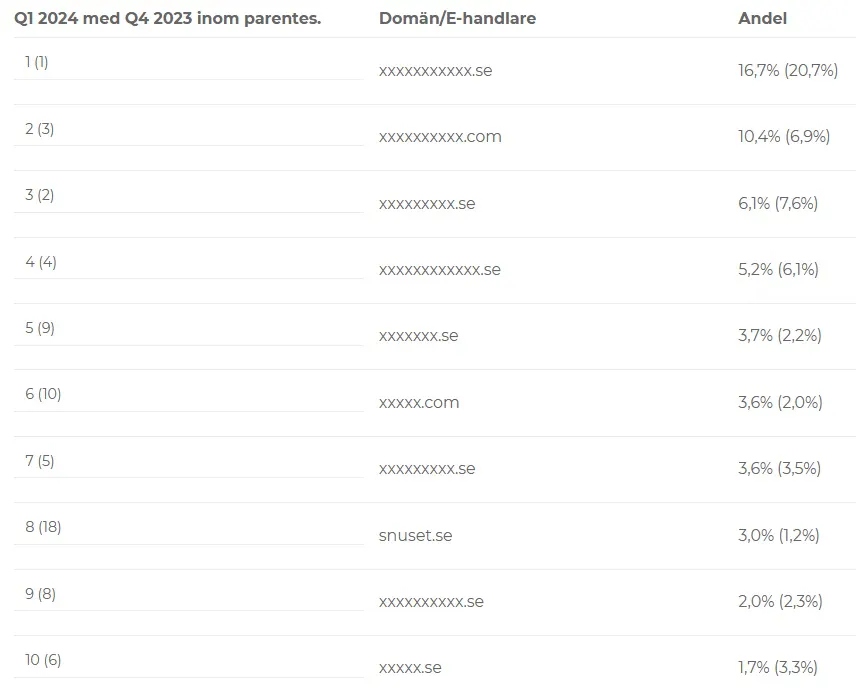856x692 pixels.
Task: Click the "1,7% (3,3%)" share cell
Action: click(x=777, y=668)
